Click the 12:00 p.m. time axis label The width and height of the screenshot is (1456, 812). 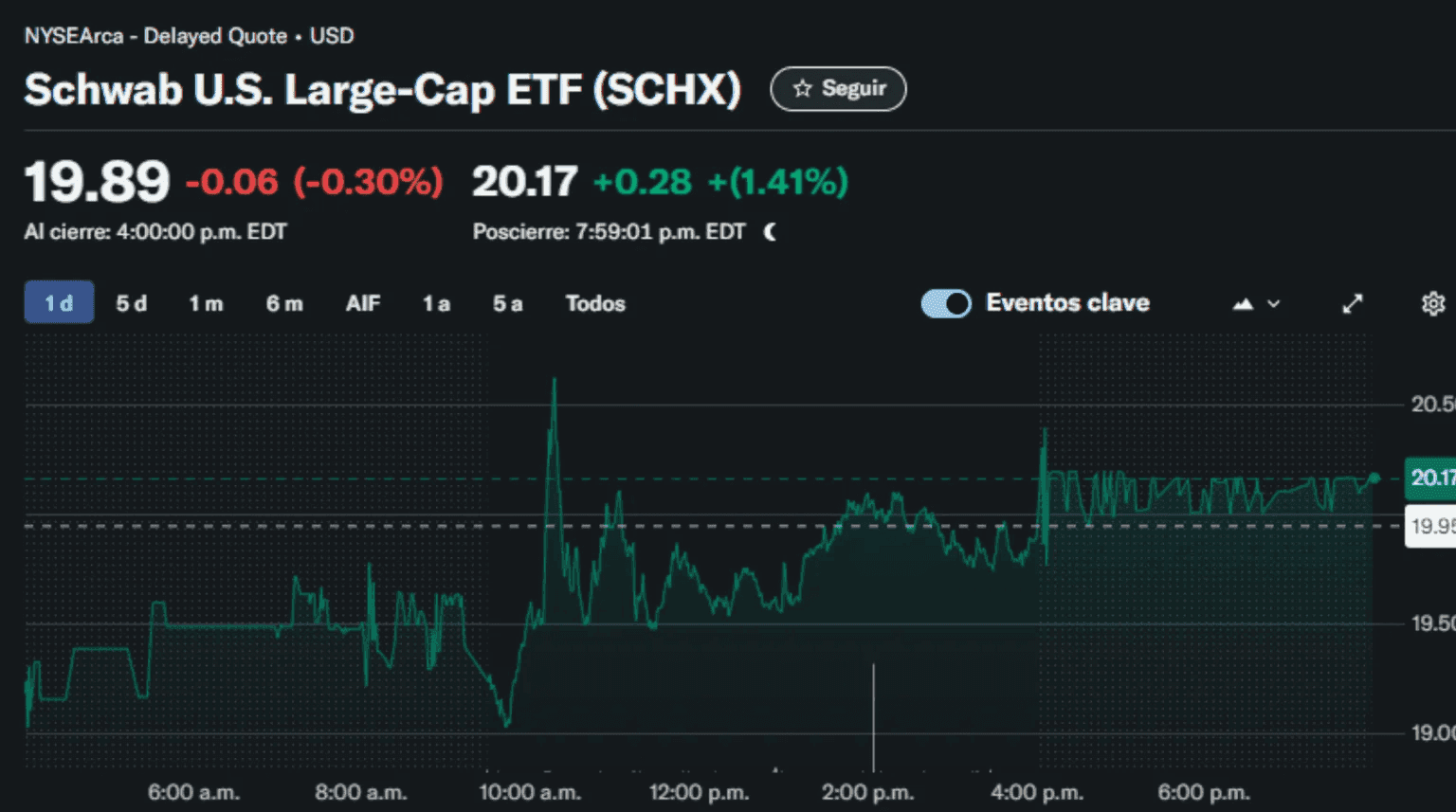coord(699,792)
